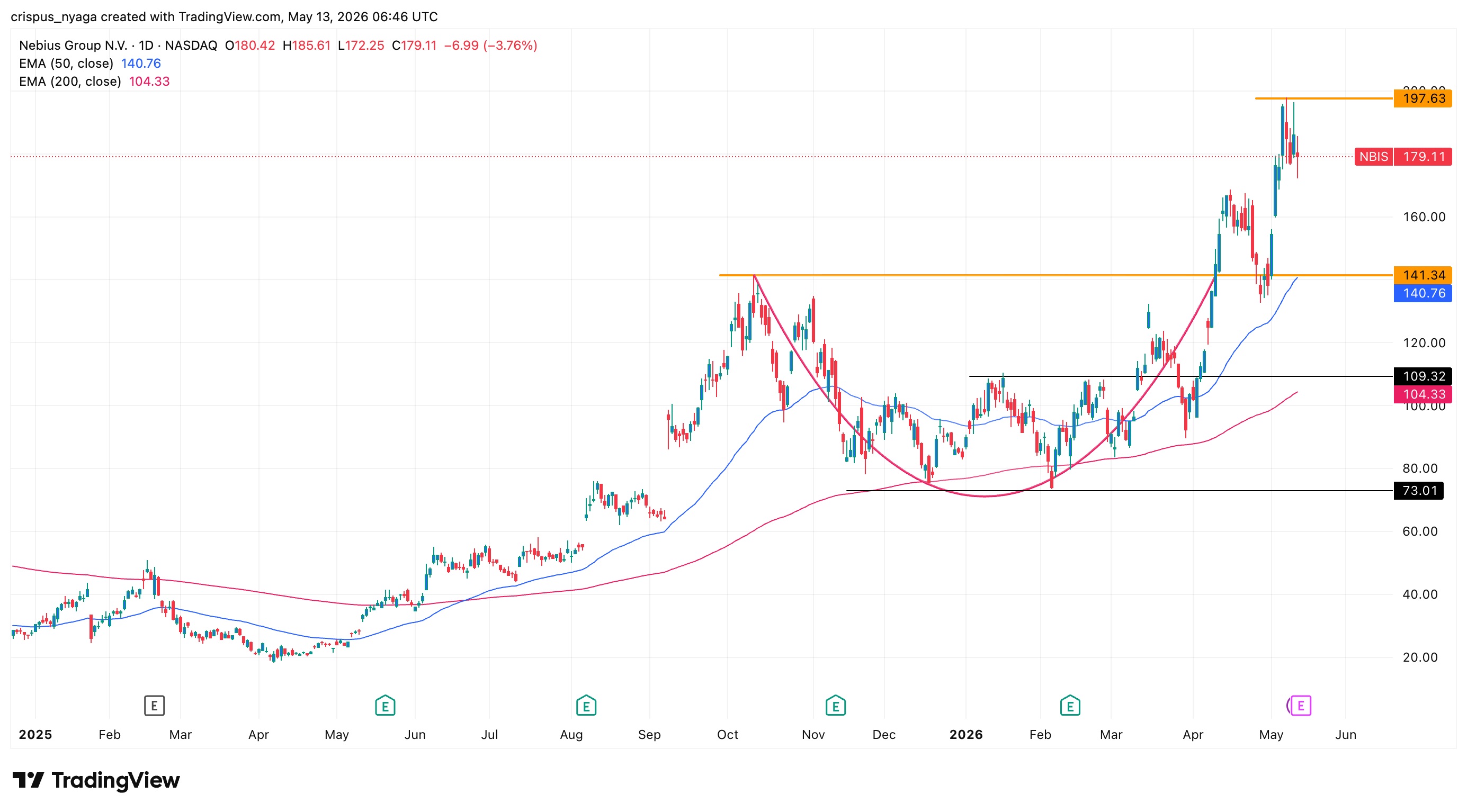
Task: Click the Sep label on time axis
Action: click(649, 735)
